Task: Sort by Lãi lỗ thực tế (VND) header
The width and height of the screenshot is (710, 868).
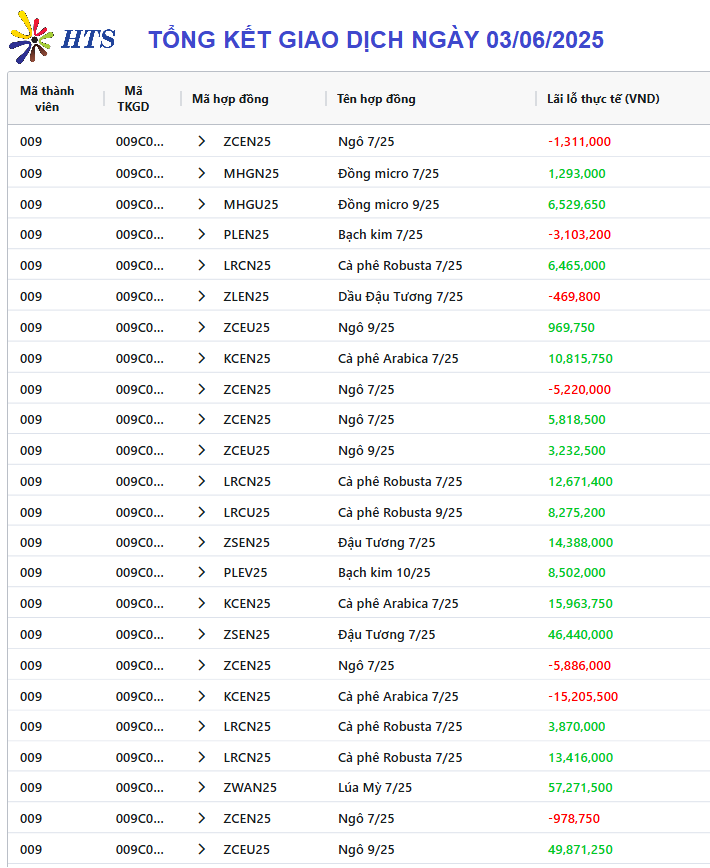Action: [603, 99]
